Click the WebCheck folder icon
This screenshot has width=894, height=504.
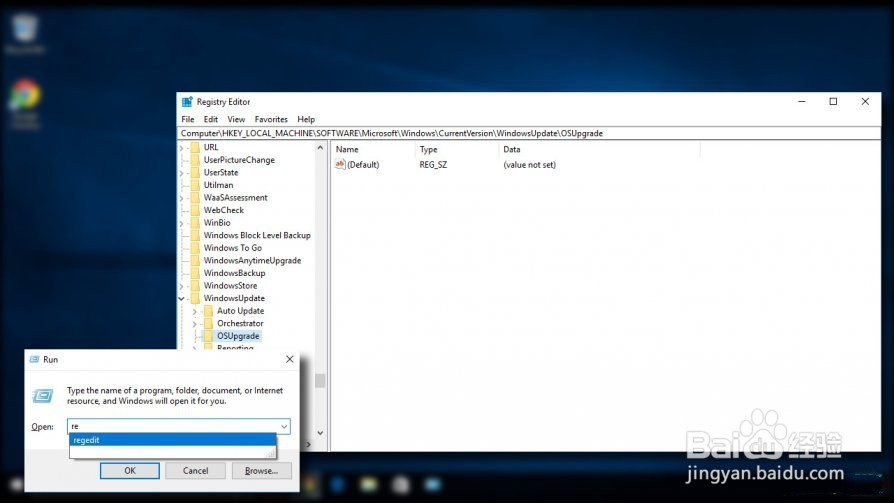pyautogui.click(x=195, y=210)
